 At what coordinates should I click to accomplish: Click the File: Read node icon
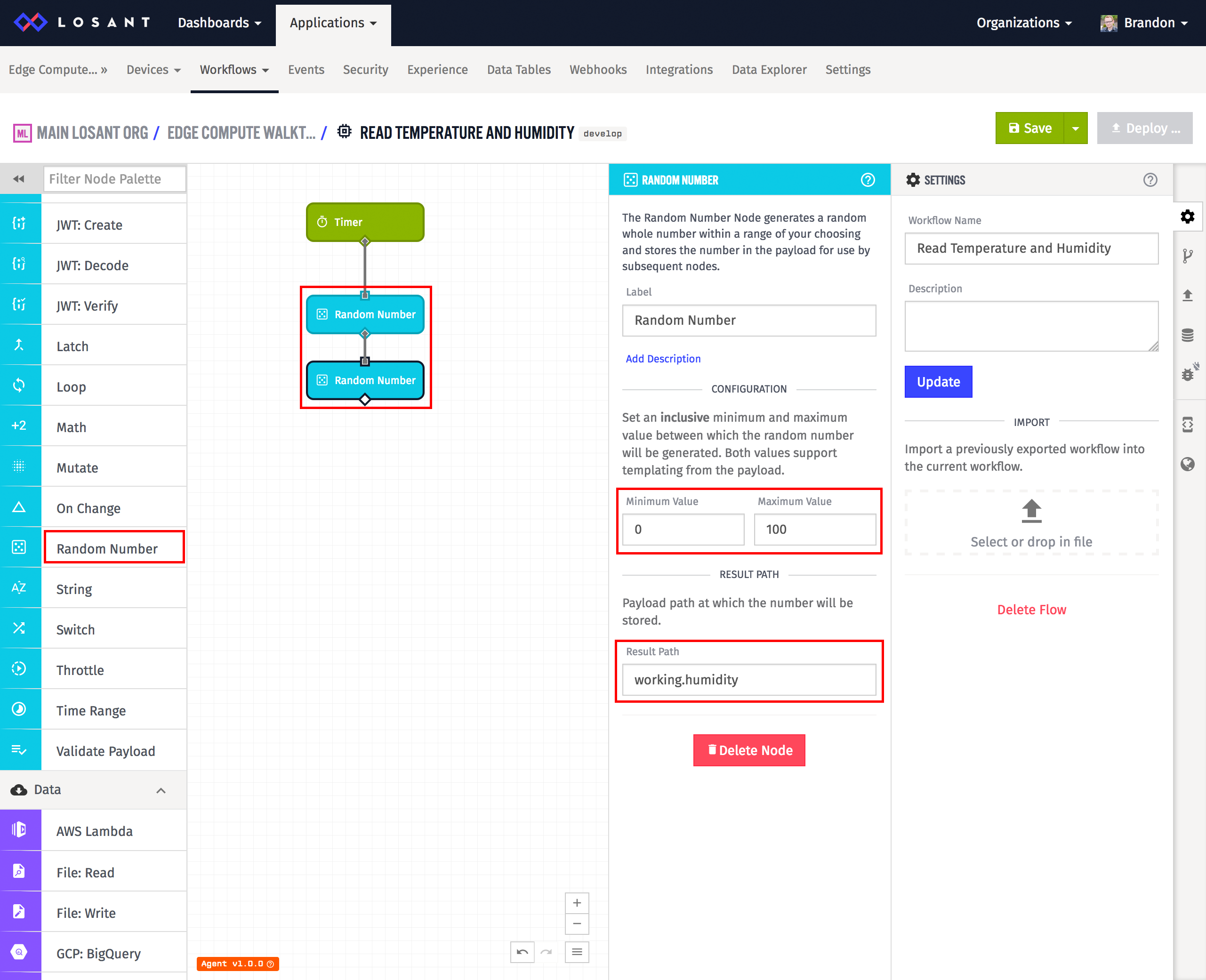[20, 872]
